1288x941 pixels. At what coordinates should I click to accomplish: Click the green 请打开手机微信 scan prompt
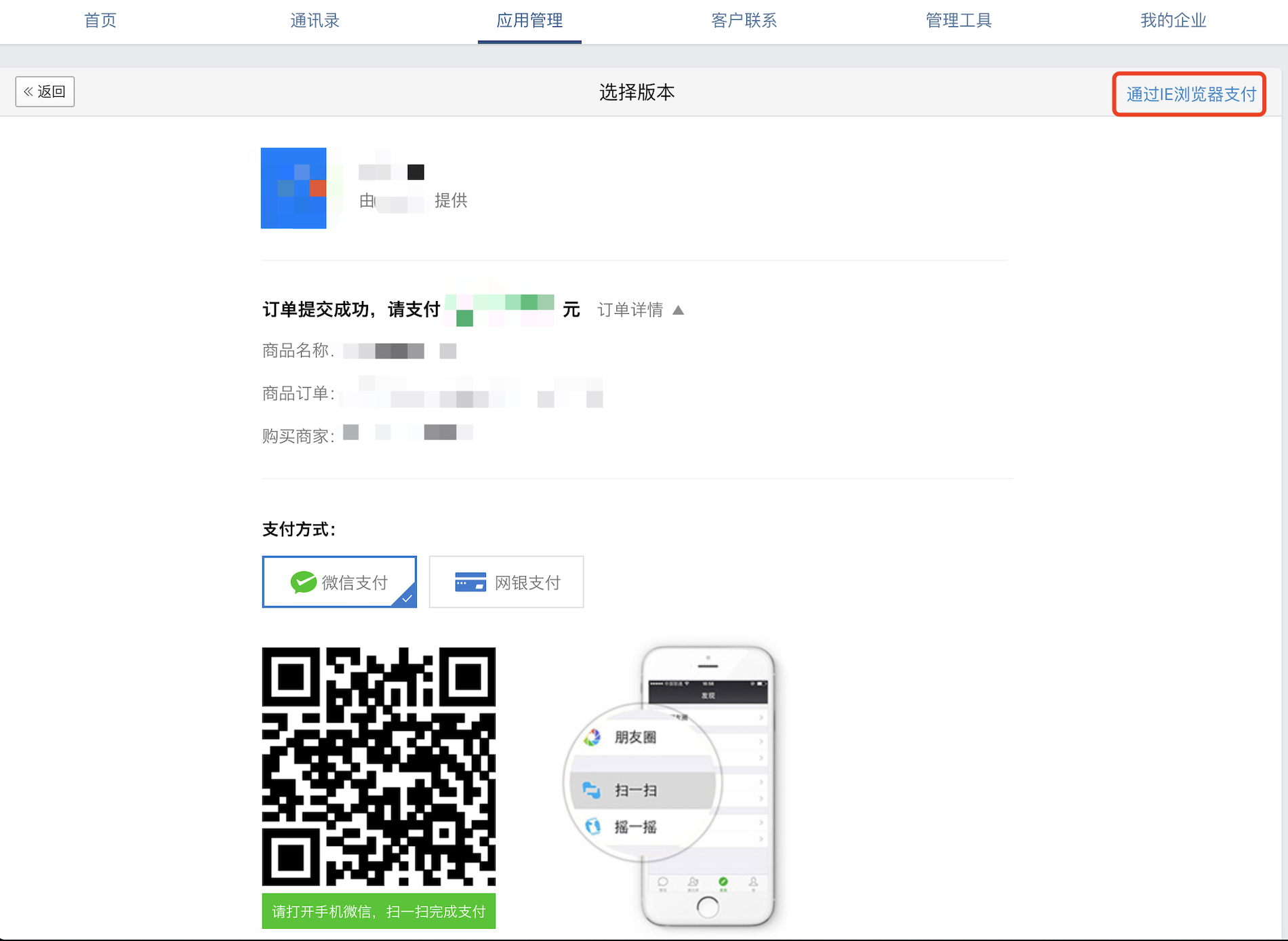pyautogui.click(x=378, y=911)
